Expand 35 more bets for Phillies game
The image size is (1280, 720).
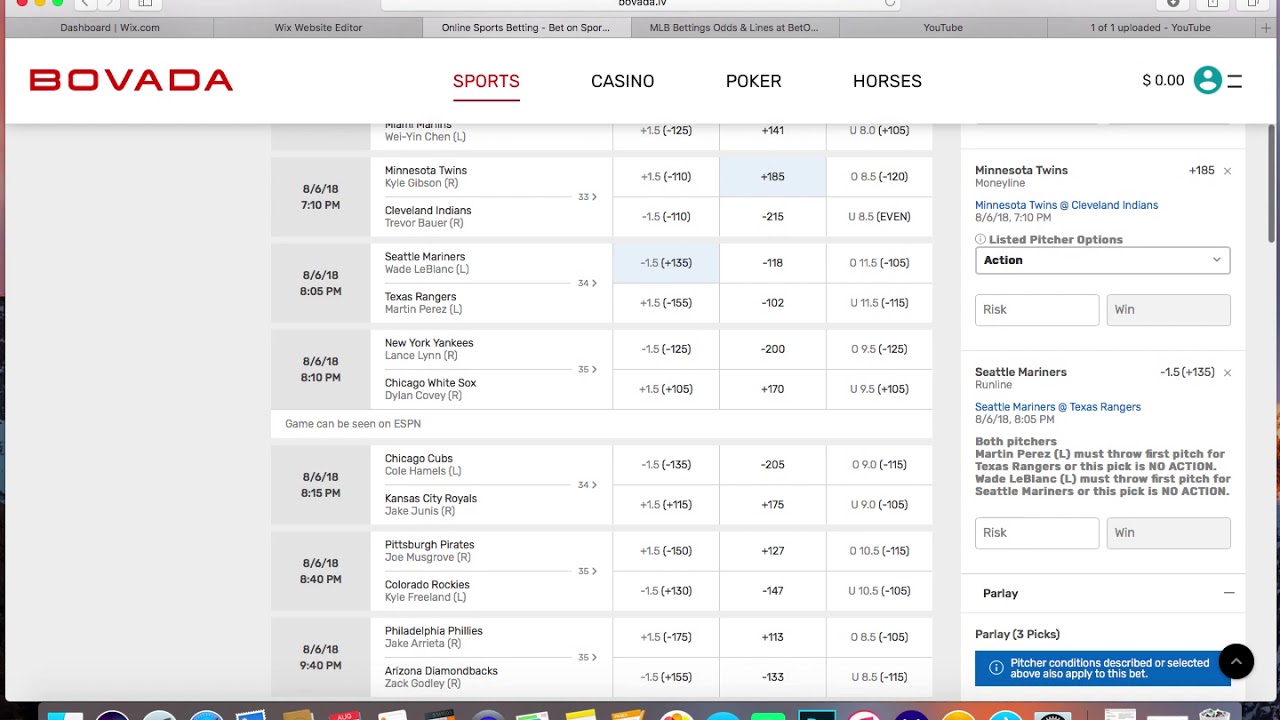click(587, 657)
